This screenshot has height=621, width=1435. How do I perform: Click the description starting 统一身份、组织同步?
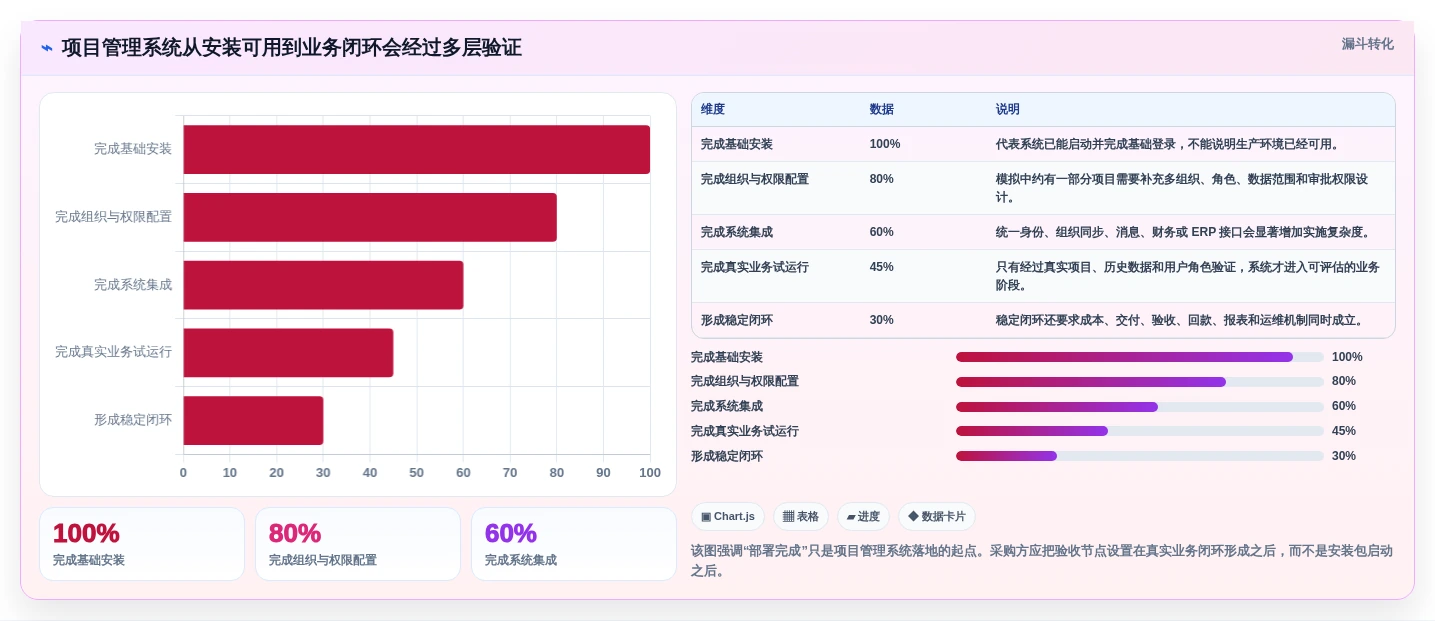click(x=1185, y=232)
